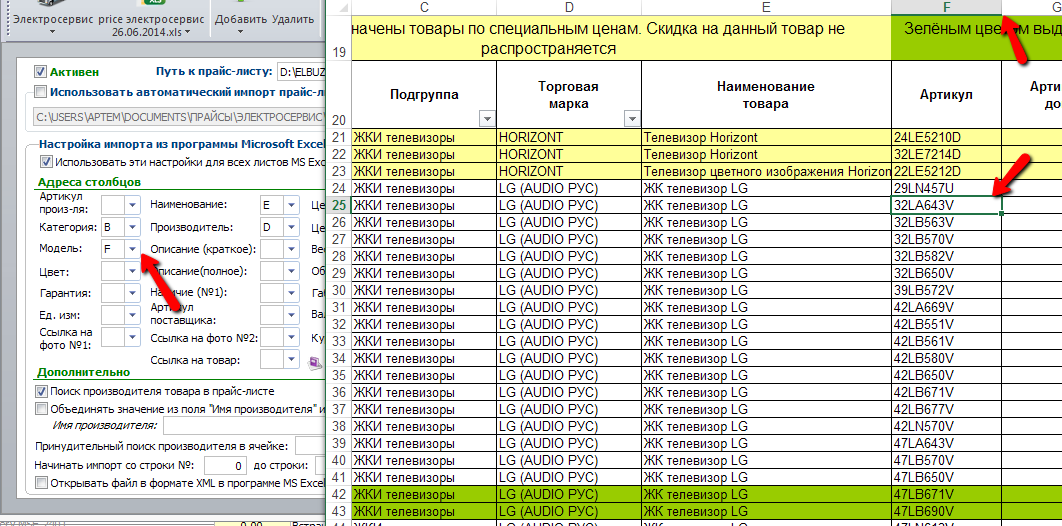Toggle Использовать эти настройки для всех листов checkbox
The image size is (1062, 526).
click(45, 162)
